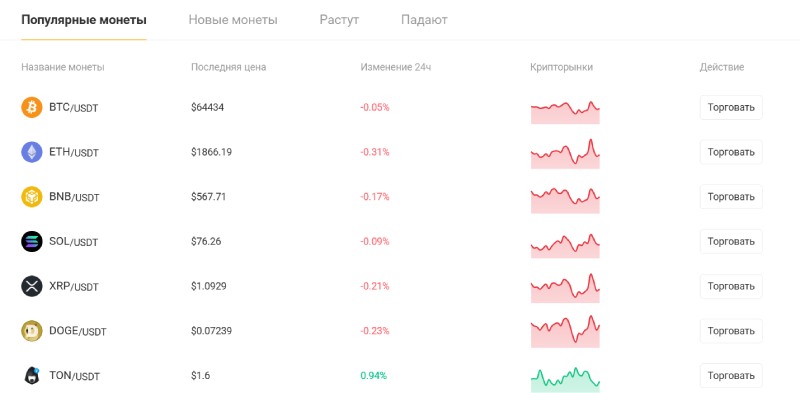This screenshot has width=800, height=393.
Task: Open the Растут tab
Action: pyautogui.click(x=339, y=20)
